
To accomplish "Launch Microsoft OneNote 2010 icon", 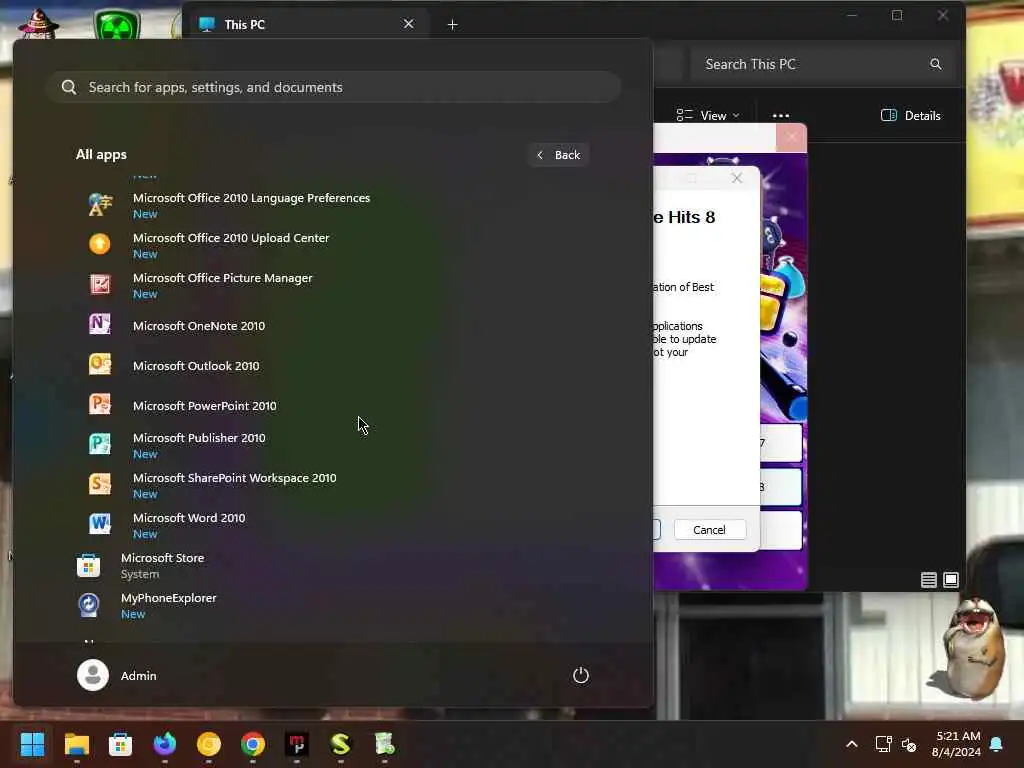I will 100,325.
